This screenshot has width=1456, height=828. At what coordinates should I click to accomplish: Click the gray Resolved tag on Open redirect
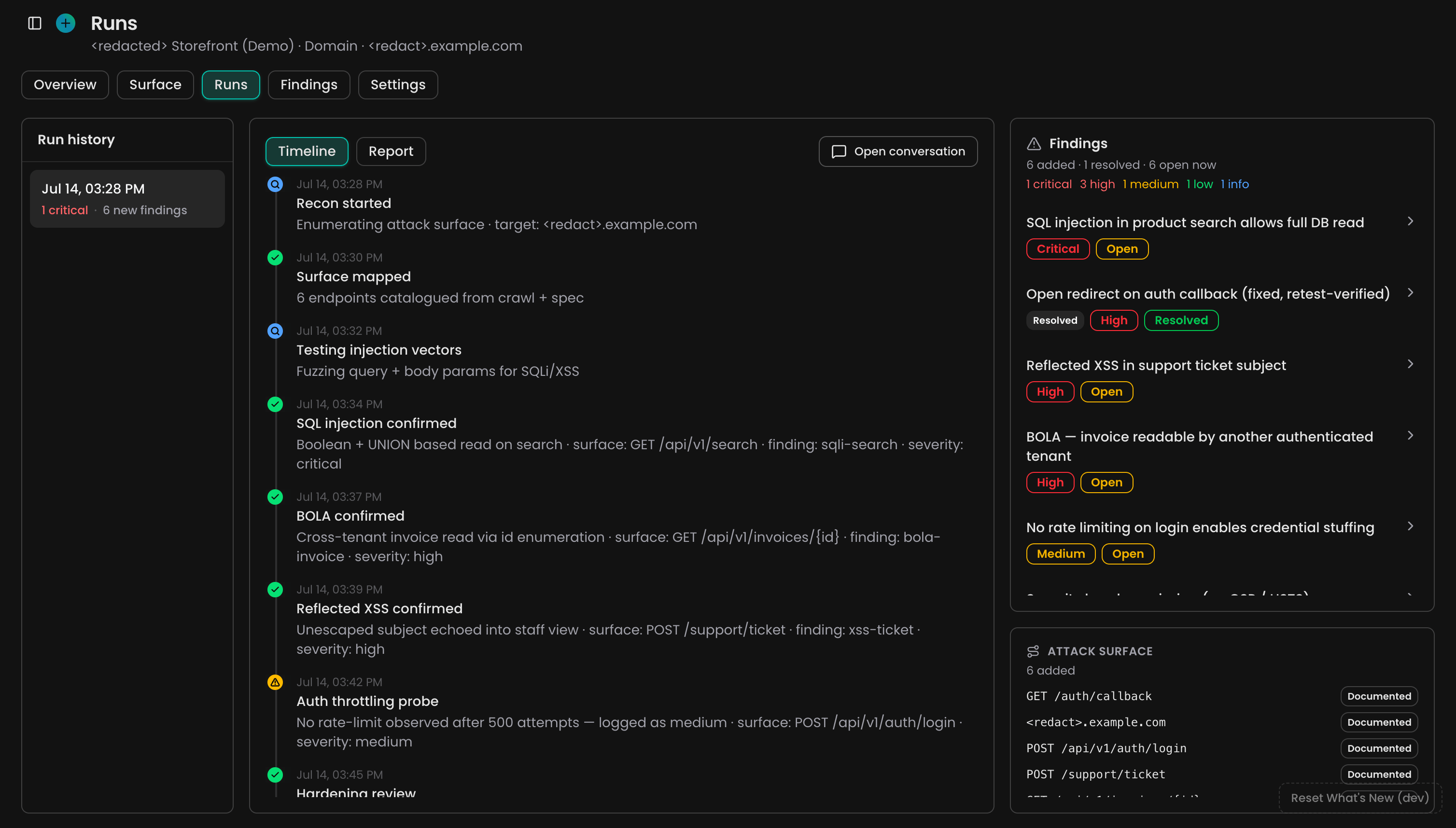(x=1055, y=321)
